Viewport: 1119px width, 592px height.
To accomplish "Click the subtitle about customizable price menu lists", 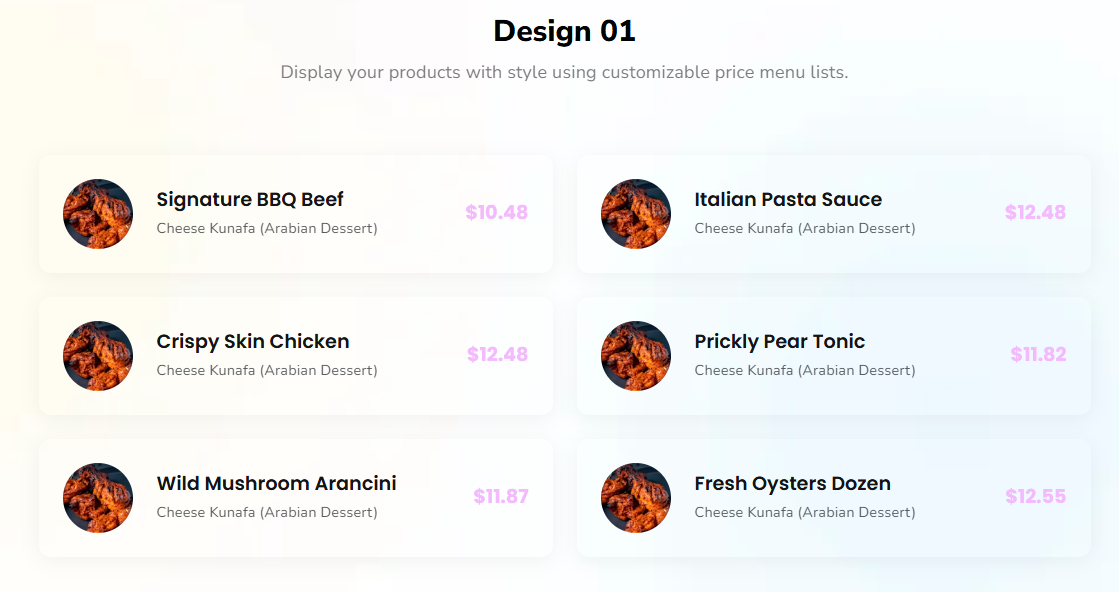I will (564, 72).
